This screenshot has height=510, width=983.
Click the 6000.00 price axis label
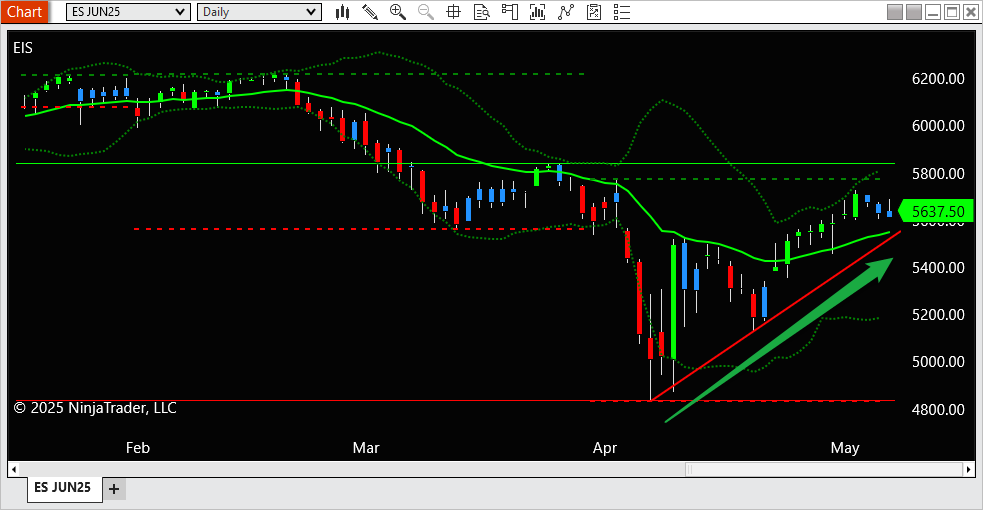click(x=938, y=125)
